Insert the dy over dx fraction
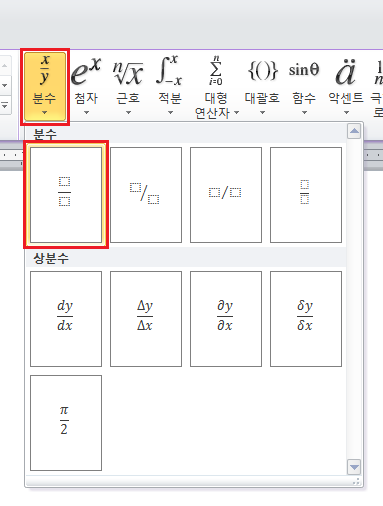 tap(66, 319)
